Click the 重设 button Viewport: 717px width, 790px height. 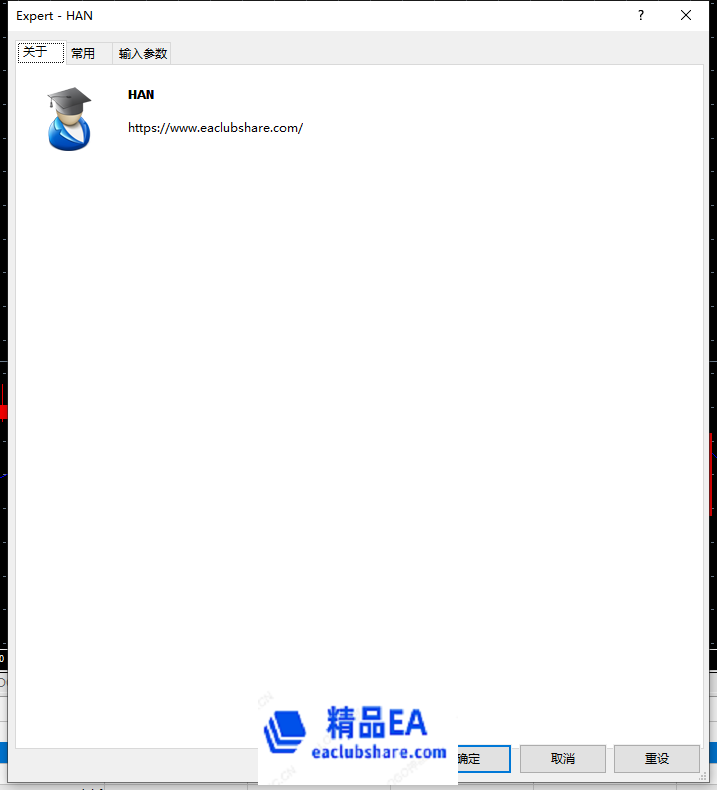657,758
